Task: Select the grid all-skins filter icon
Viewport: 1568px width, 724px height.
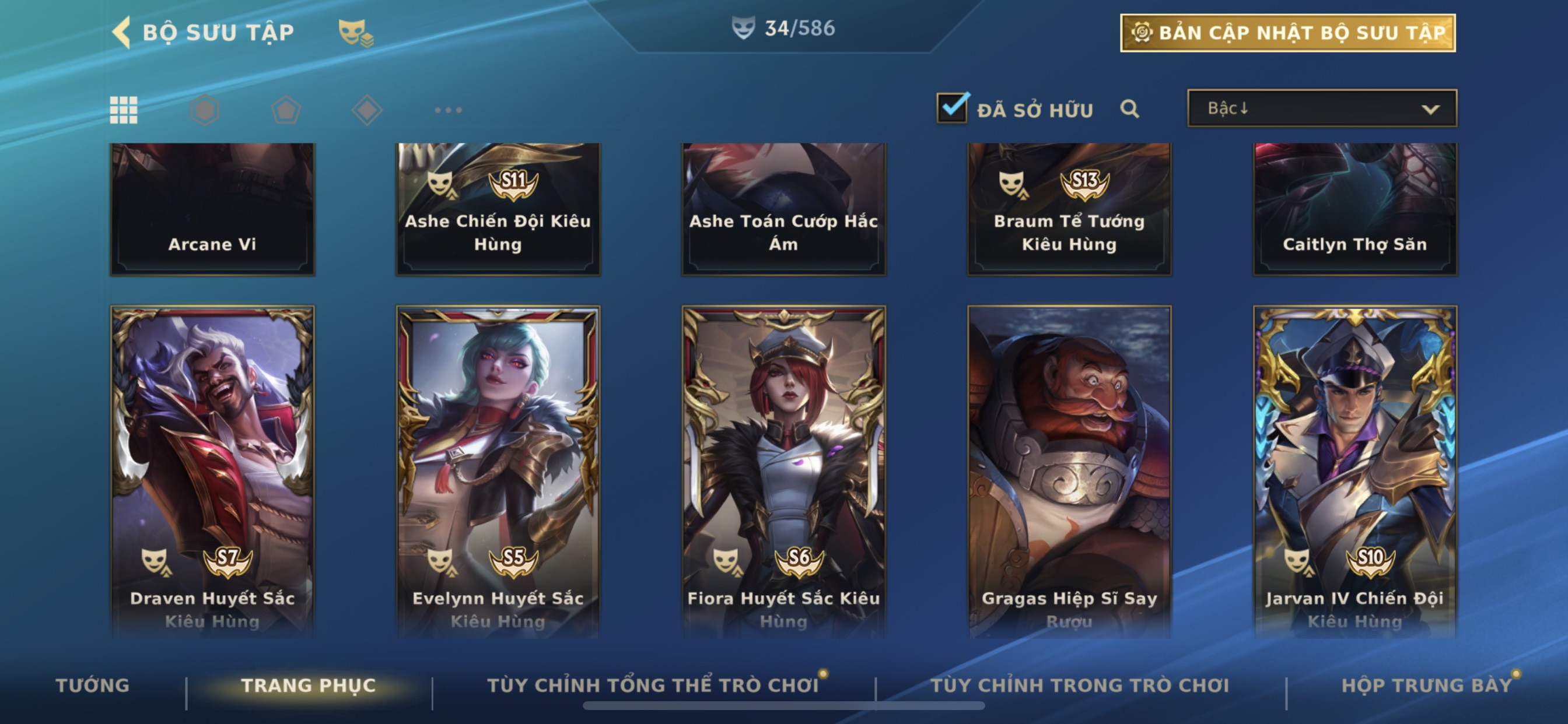Action: [x=124, y=110]
